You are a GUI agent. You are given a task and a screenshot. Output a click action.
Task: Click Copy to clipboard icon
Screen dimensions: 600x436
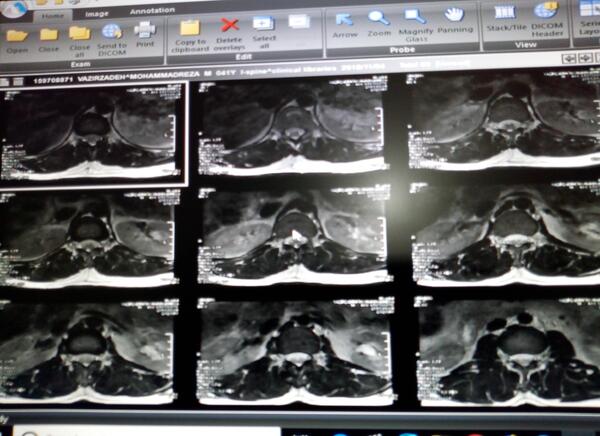(x=190, y=28)
